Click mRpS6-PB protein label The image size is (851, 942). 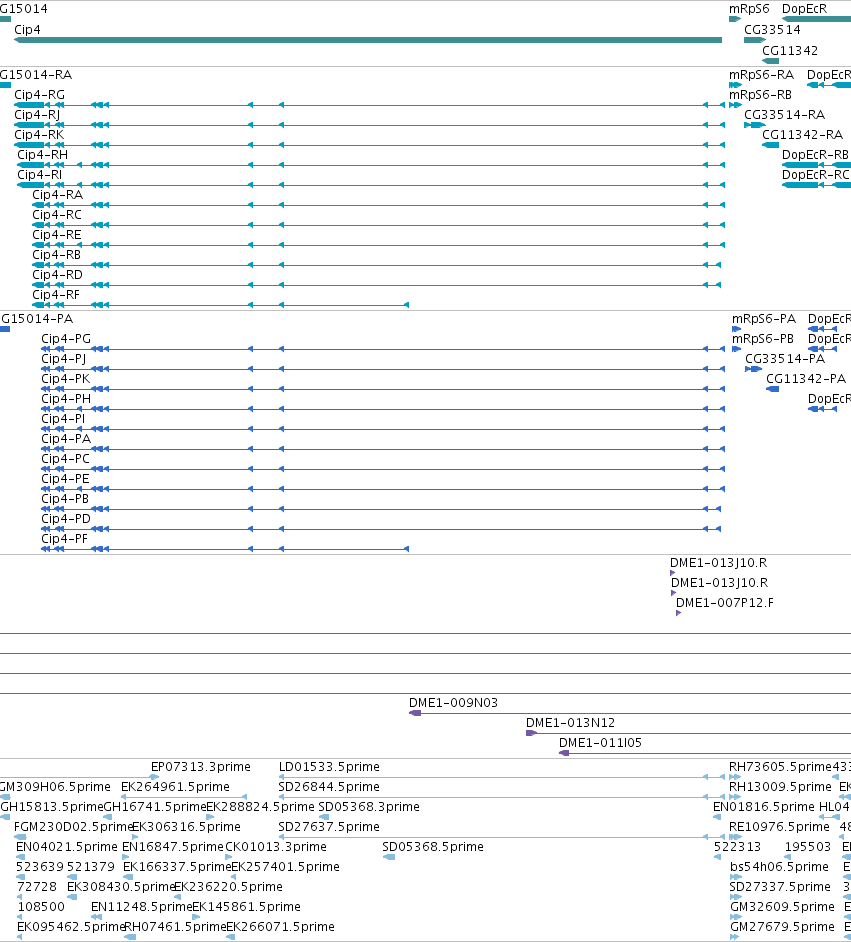[x=763, y=339]
